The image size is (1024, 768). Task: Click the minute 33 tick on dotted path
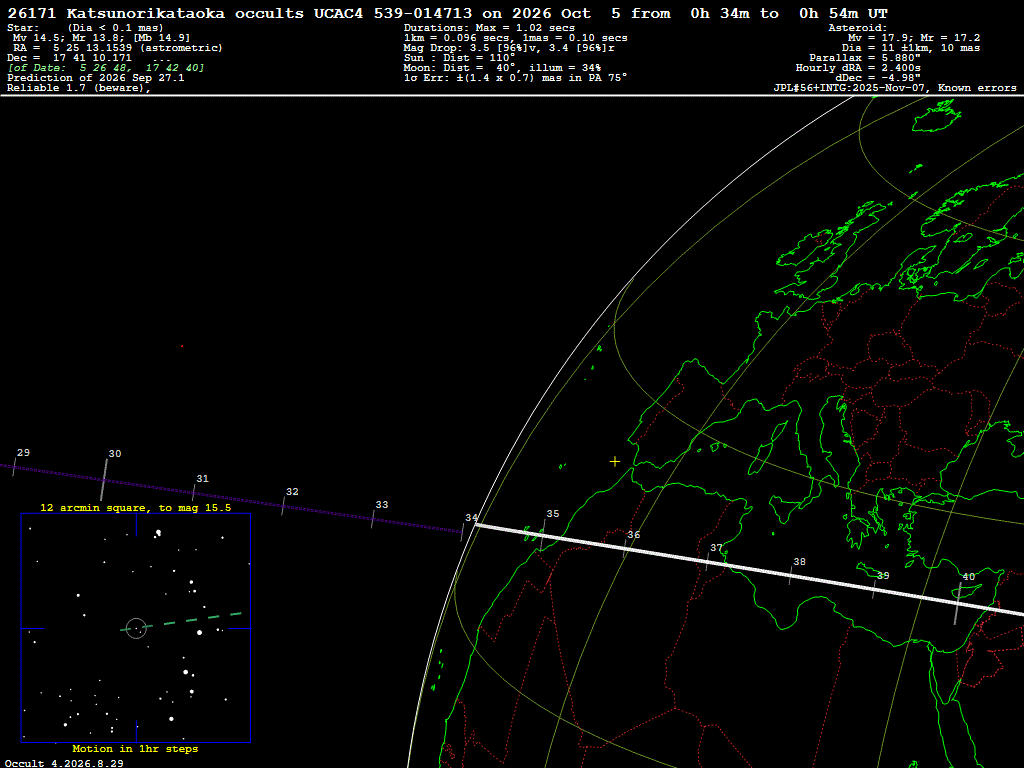tap(372, 519)
